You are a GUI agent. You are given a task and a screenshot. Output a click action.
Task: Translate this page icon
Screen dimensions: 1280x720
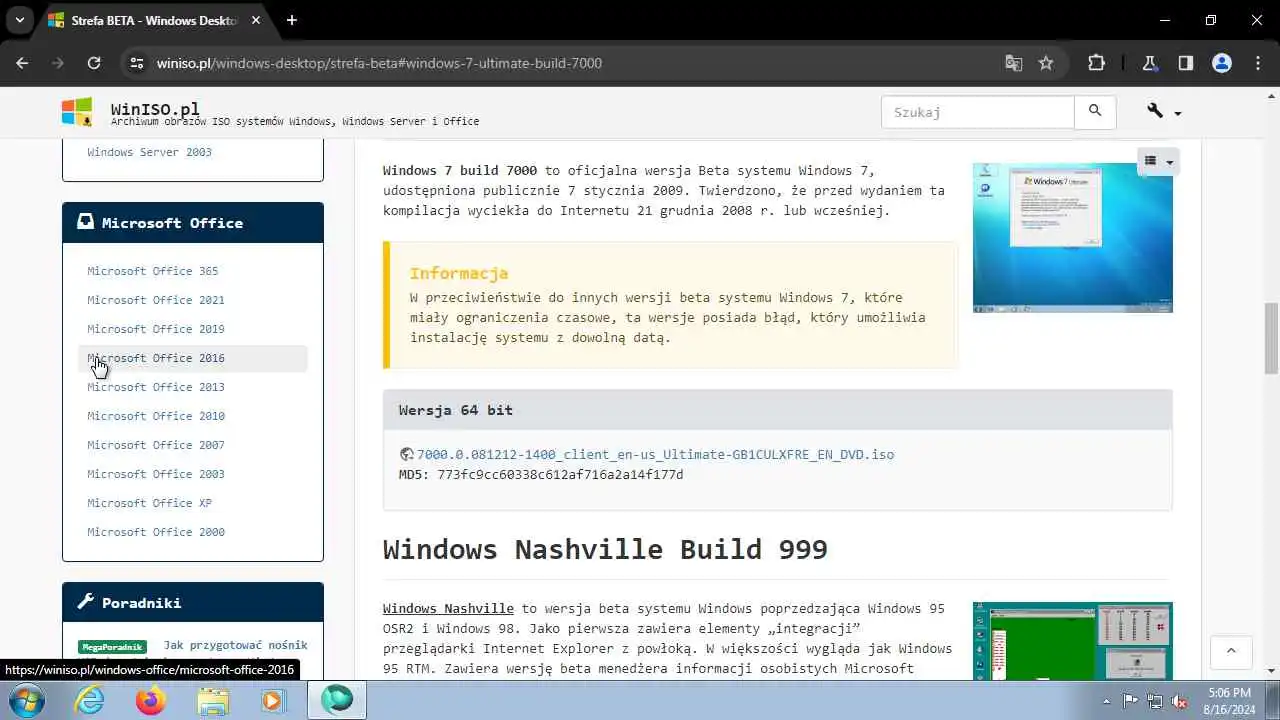1014,63
